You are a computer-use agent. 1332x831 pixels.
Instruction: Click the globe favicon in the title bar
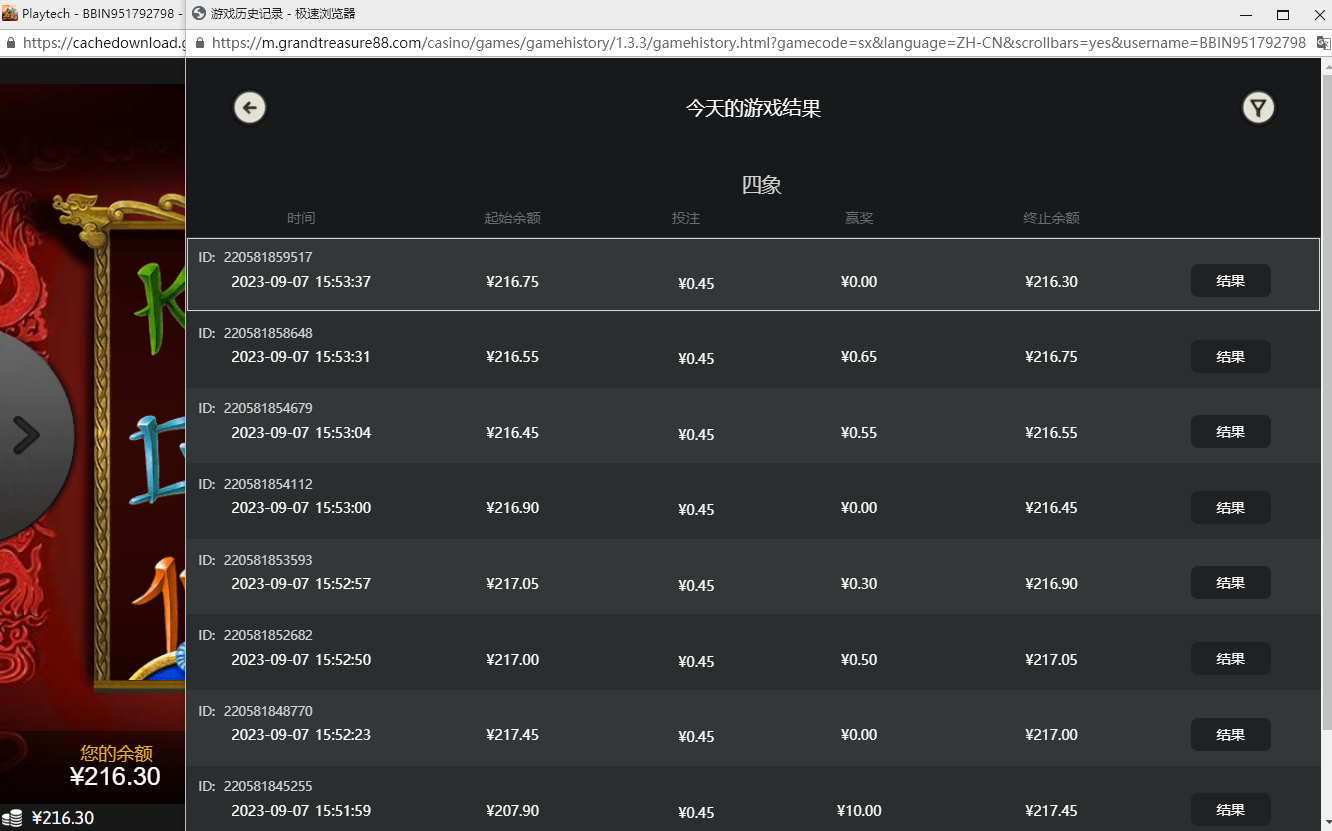pyautogui.click(x=199, y=14)
